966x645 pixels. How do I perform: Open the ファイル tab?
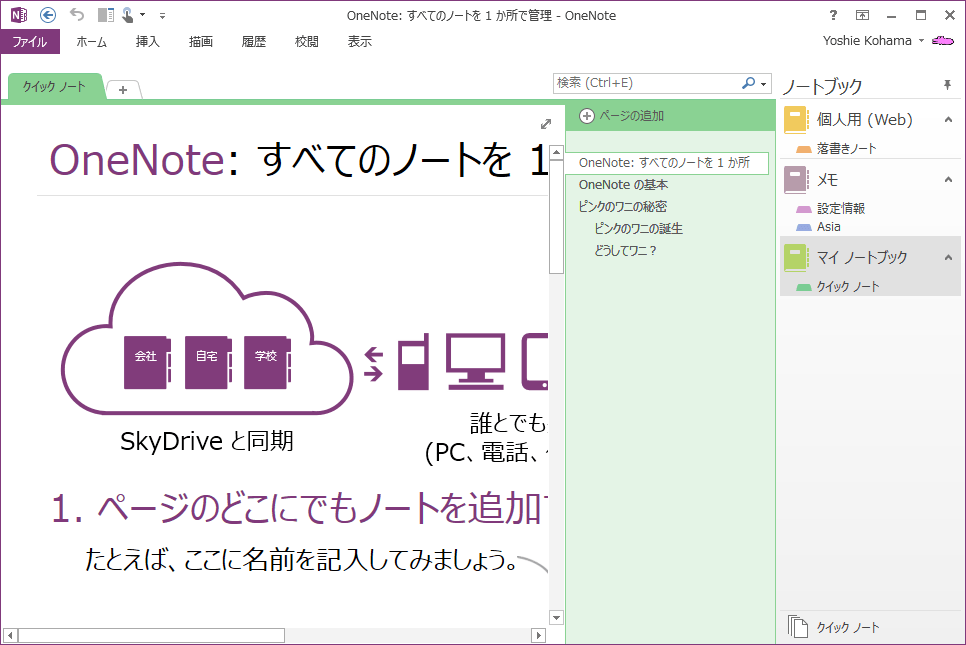30,41
